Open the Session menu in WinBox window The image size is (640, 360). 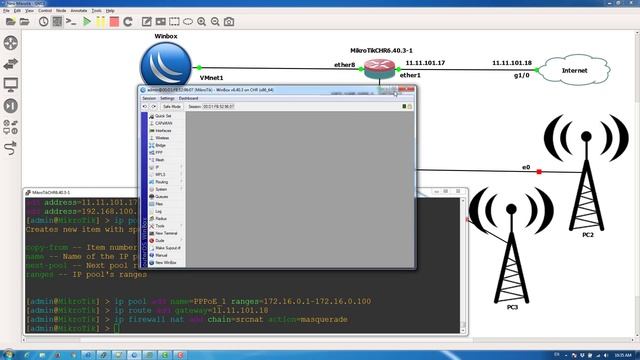(149, 98)
